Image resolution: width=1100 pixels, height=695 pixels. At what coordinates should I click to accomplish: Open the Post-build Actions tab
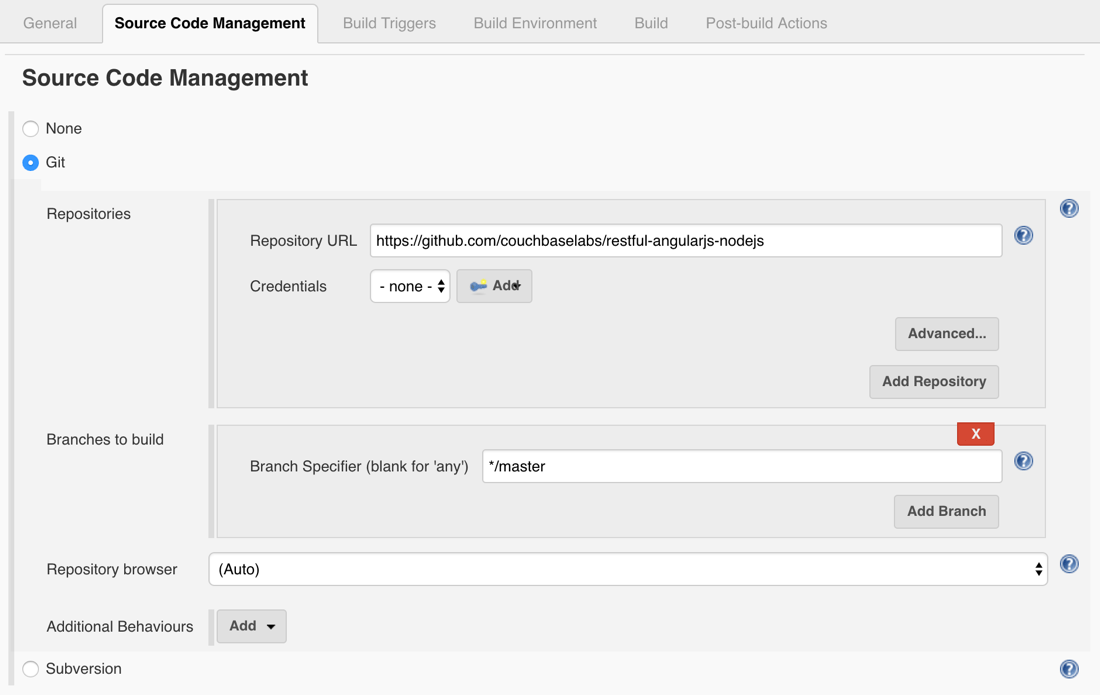(766, 23)
